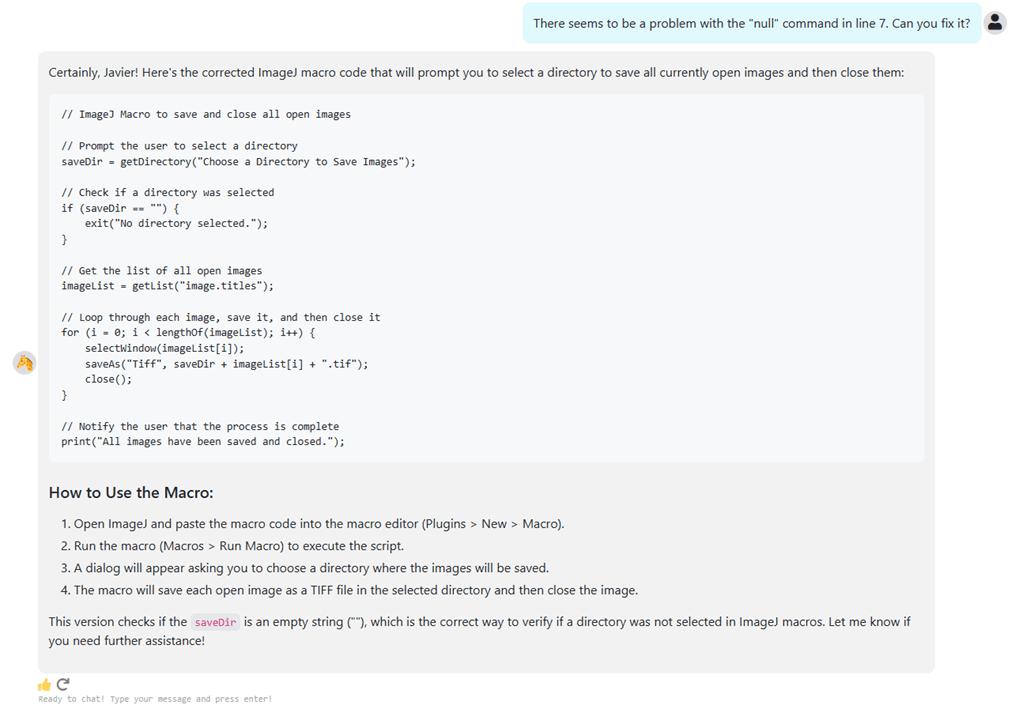
Task: Click the "How to Use the Macro:" heading
Action: [x=131, y=493]
